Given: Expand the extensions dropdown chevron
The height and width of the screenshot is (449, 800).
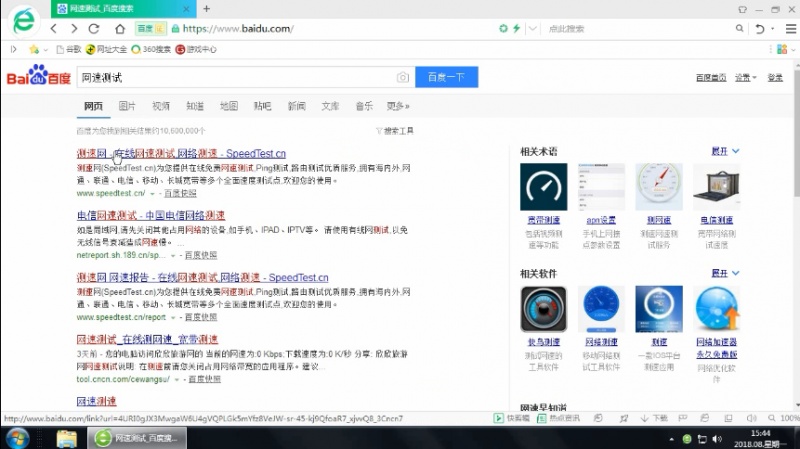Looking at the screenshot, I should pos(793,49).
